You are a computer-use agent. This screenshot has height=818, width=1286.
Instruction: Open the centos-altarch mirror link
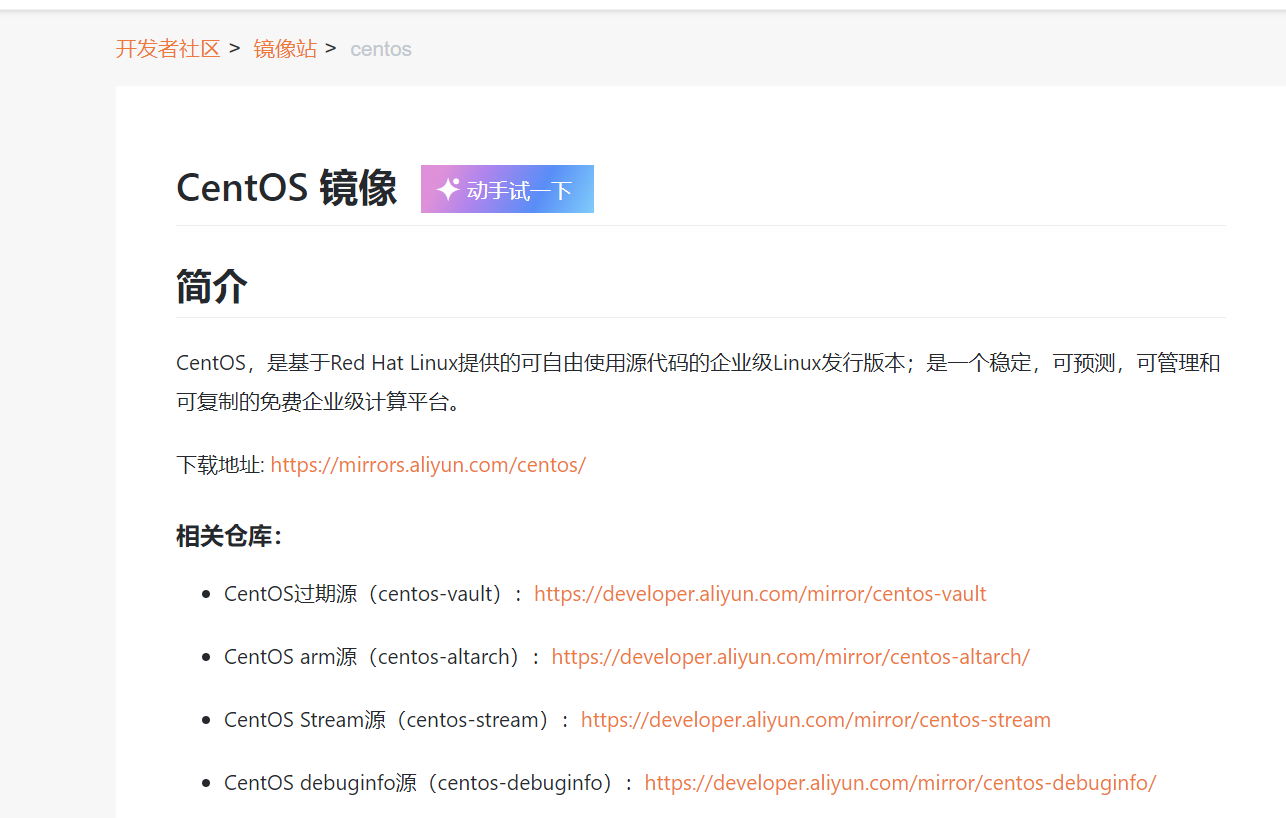(x=790, y=657)
